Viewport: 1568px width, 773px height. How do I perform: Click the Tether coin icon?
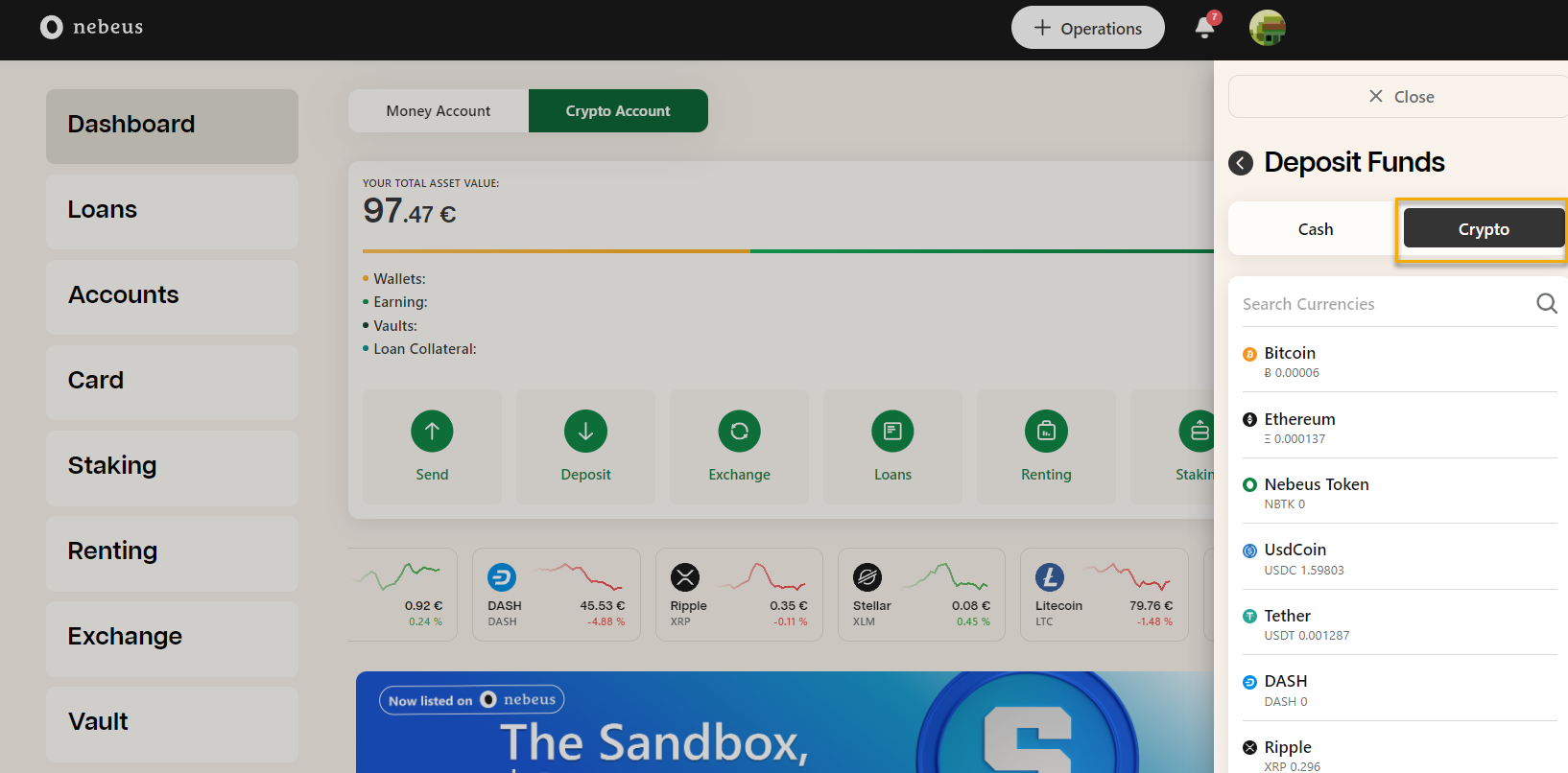[1249, 616]
